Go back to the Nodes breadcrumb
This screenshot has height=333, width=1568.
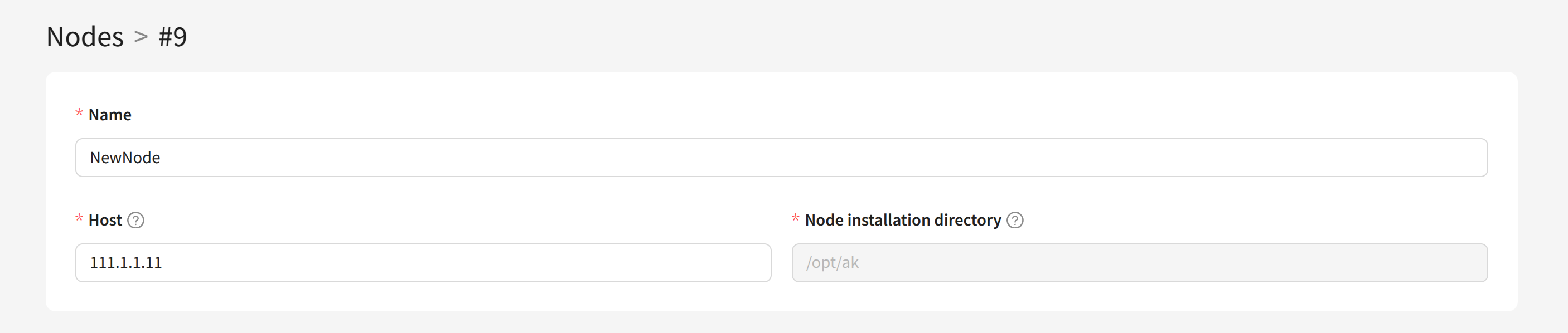tap(85, 36)
